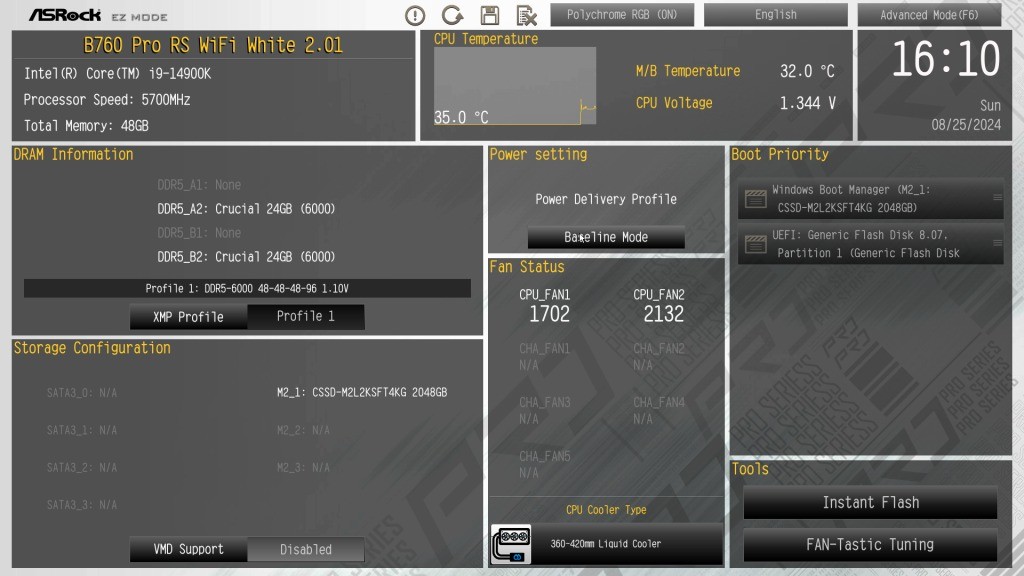Click SATA3_0 N/A storage entry
This screenshot has width=1024, height=576.
tap(82, 393)
